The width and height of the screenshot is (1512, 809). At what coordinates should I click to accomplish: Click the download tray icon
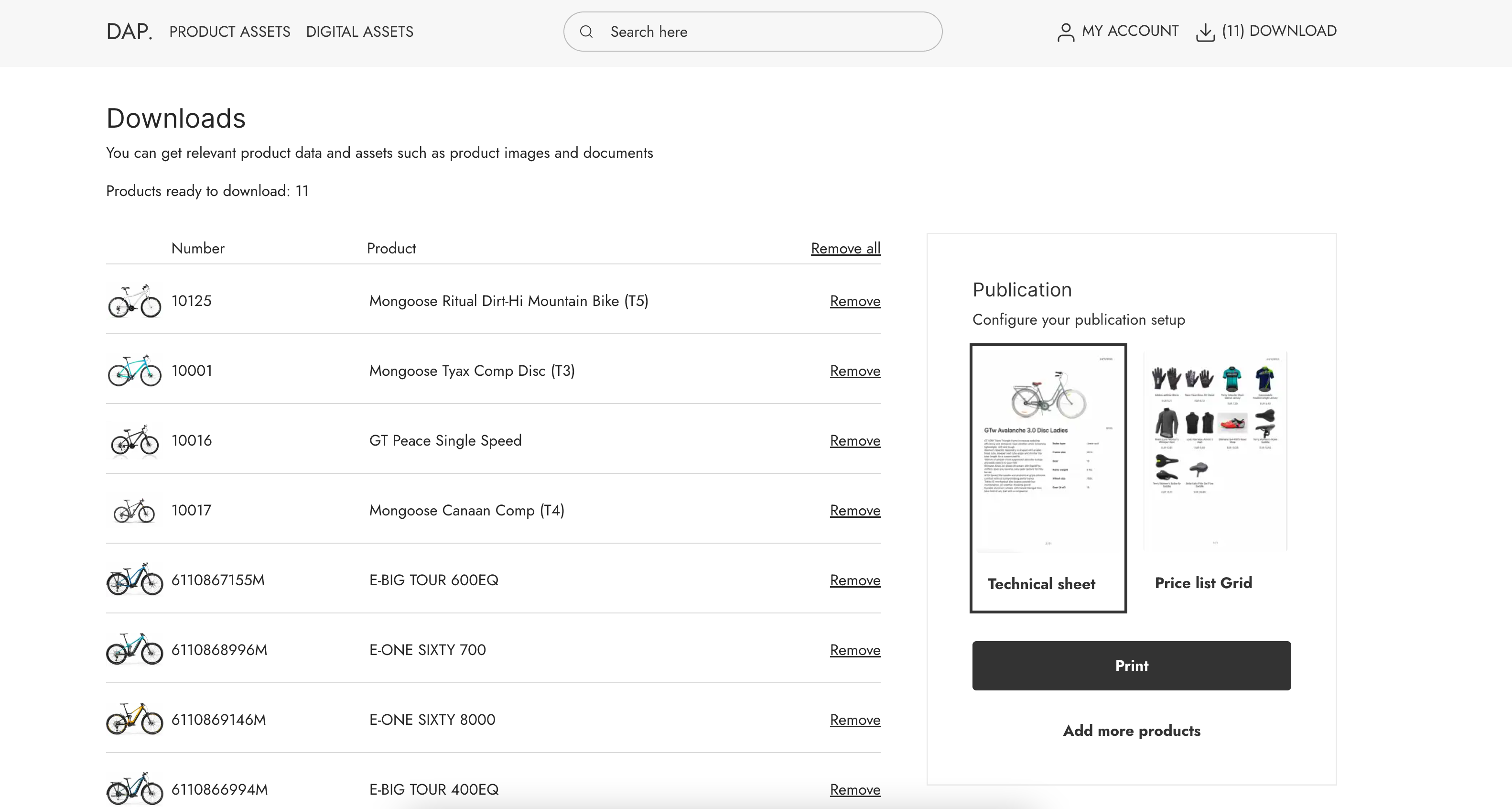pyautogui.click(x=1205, y=32)
